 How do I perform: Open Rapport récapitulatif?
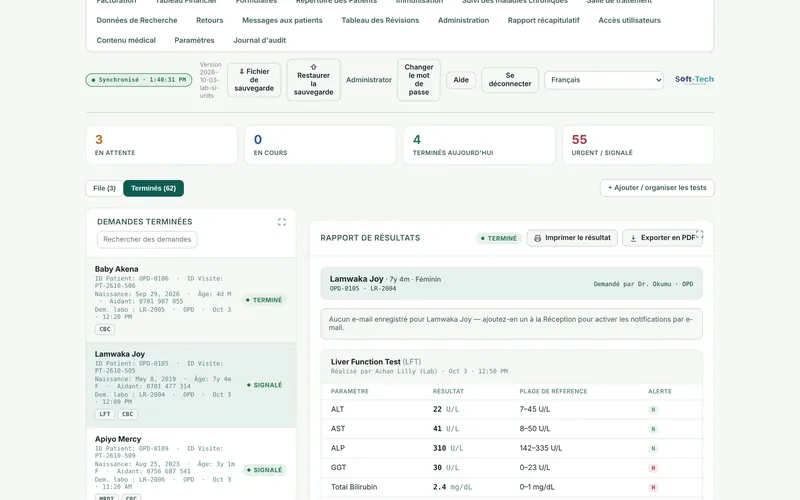point(543,20)
